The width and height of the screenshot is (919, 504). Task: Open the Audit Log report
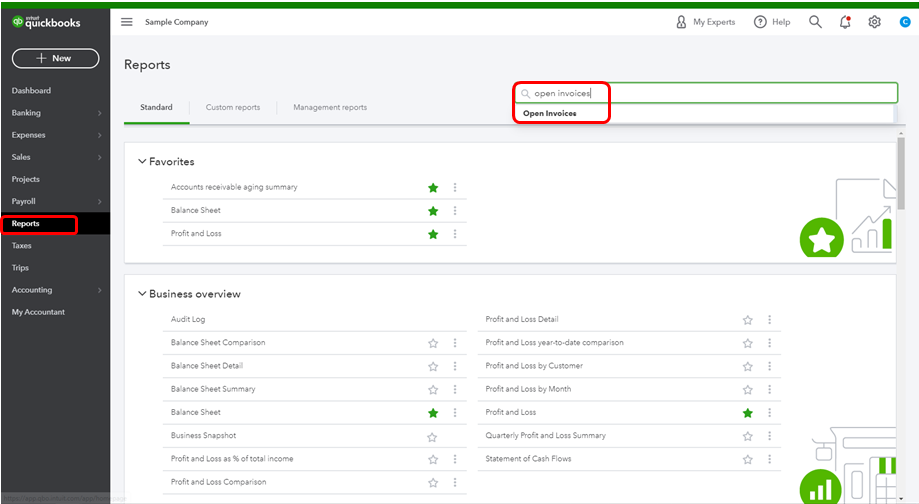(188, 319)
